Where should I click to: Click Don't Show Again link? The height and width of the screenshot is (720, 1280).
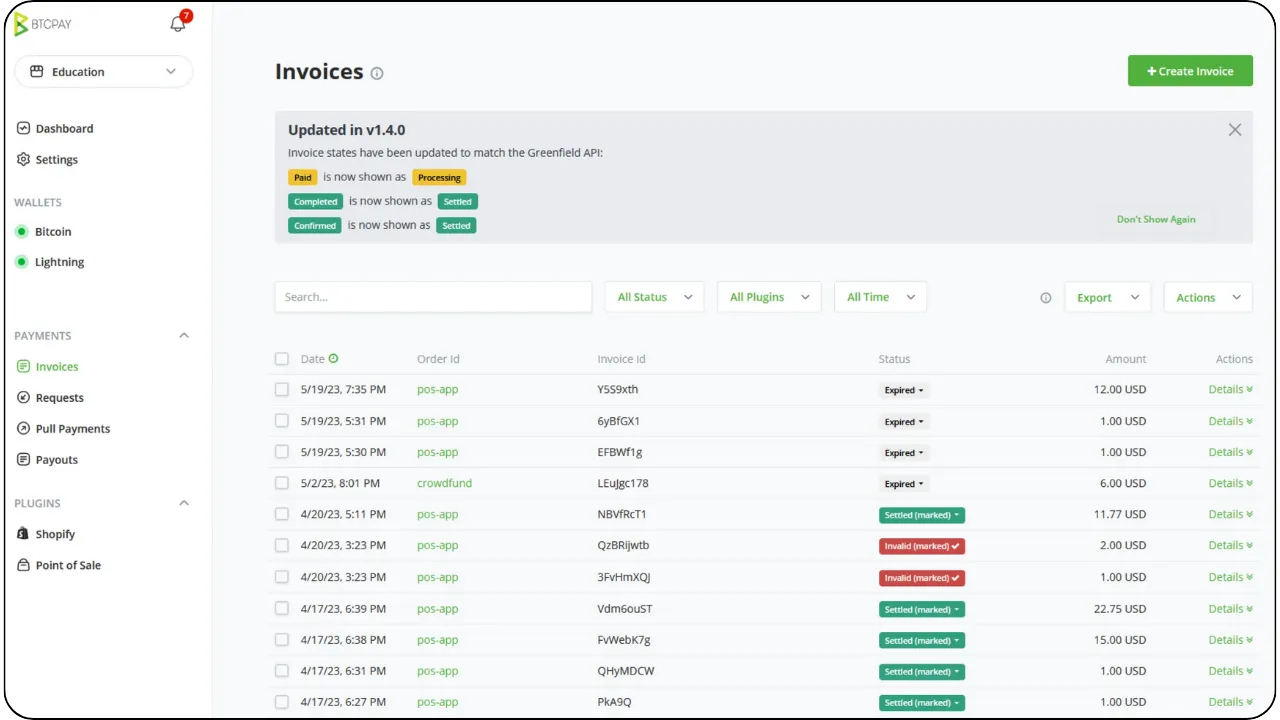point(1155,220)
